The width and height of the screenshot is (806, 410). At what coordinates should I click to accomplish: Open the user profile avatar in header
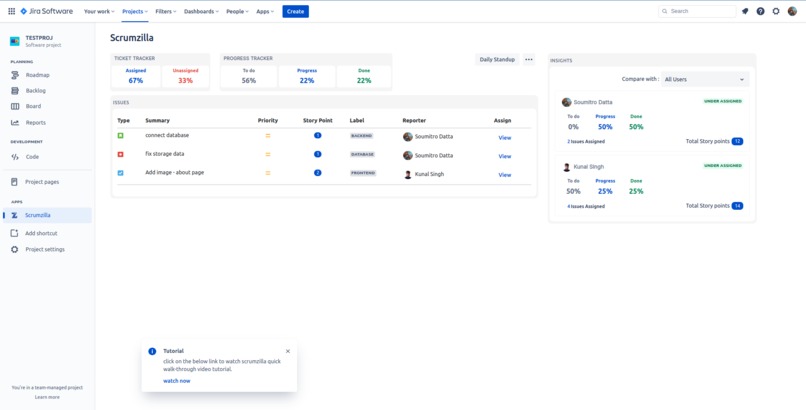[792, 11]
